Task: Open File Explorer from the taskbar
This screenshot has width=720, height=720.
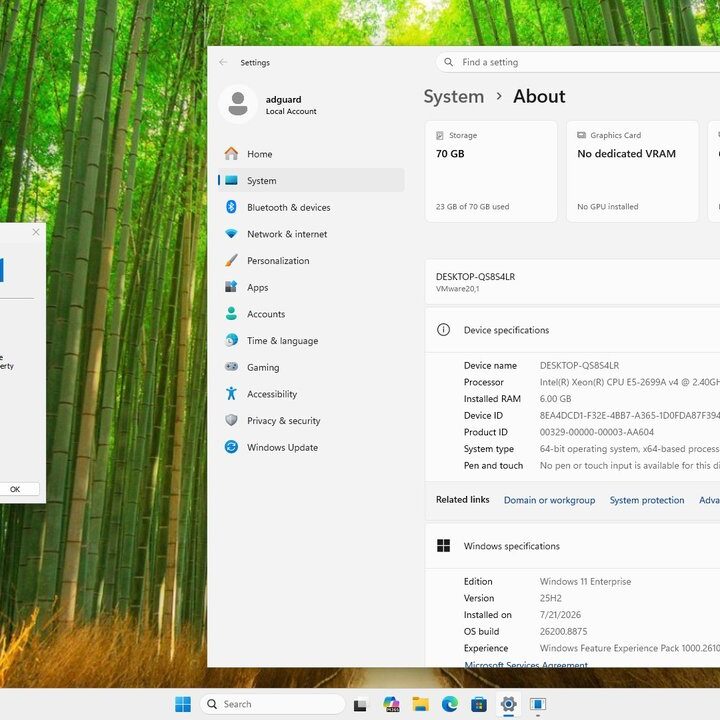Action: point(421,704)
